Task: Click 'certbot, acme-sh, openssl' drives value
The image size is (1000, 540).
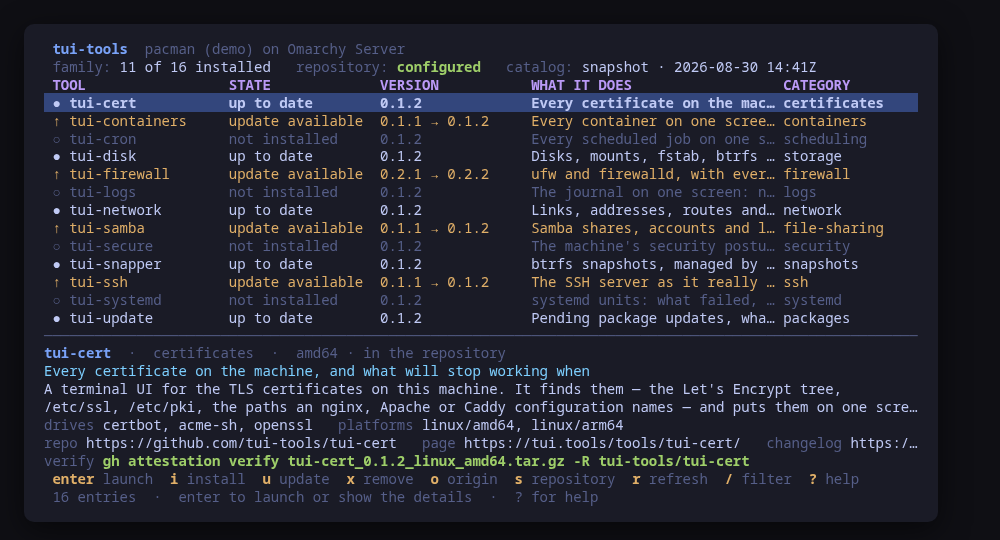Action: pos(208,425)
